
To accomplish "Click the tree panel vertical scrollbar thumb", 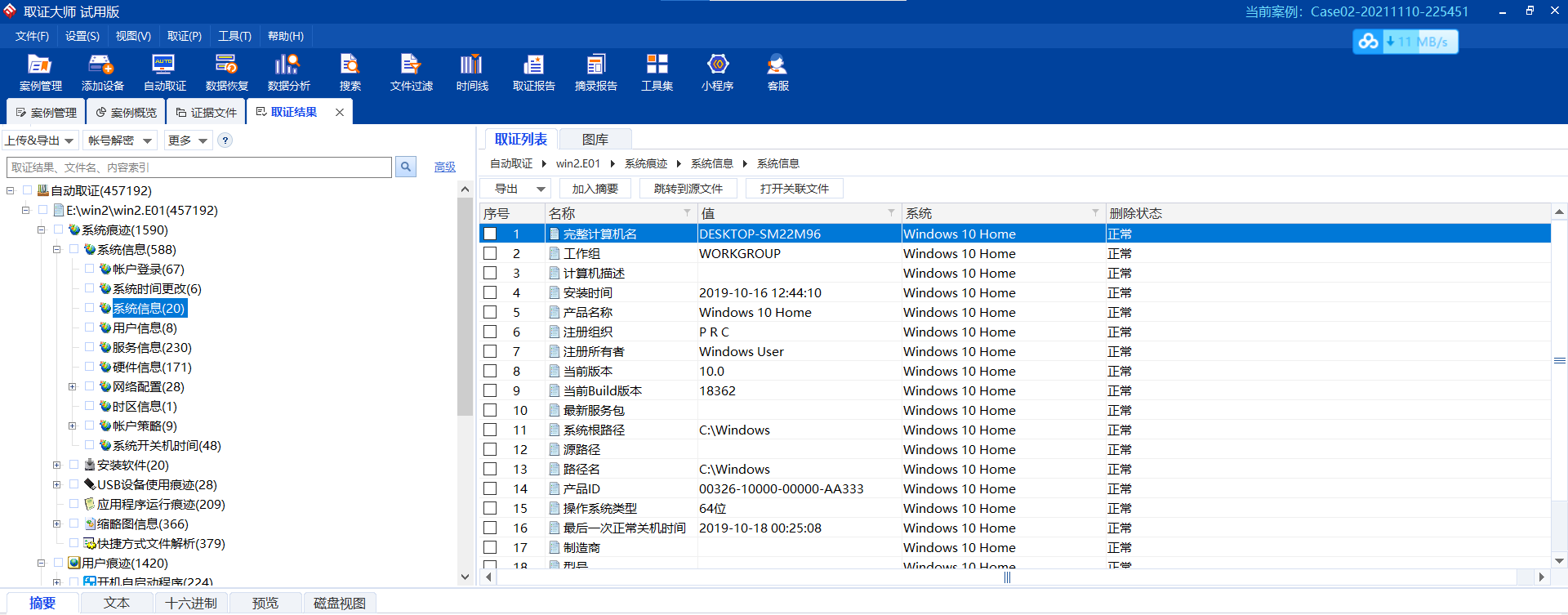I will click(465, 306).
